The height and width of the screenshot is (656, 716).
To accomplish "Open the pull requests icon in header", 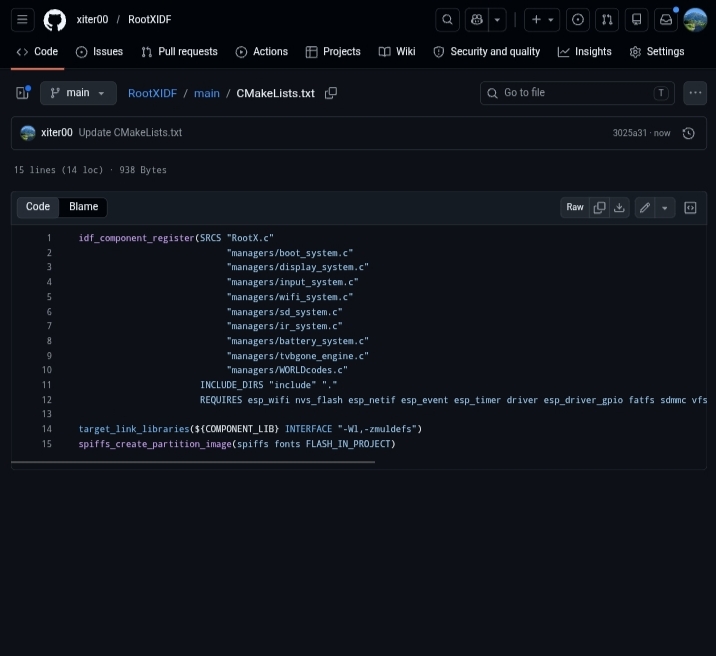I will 607,20.
